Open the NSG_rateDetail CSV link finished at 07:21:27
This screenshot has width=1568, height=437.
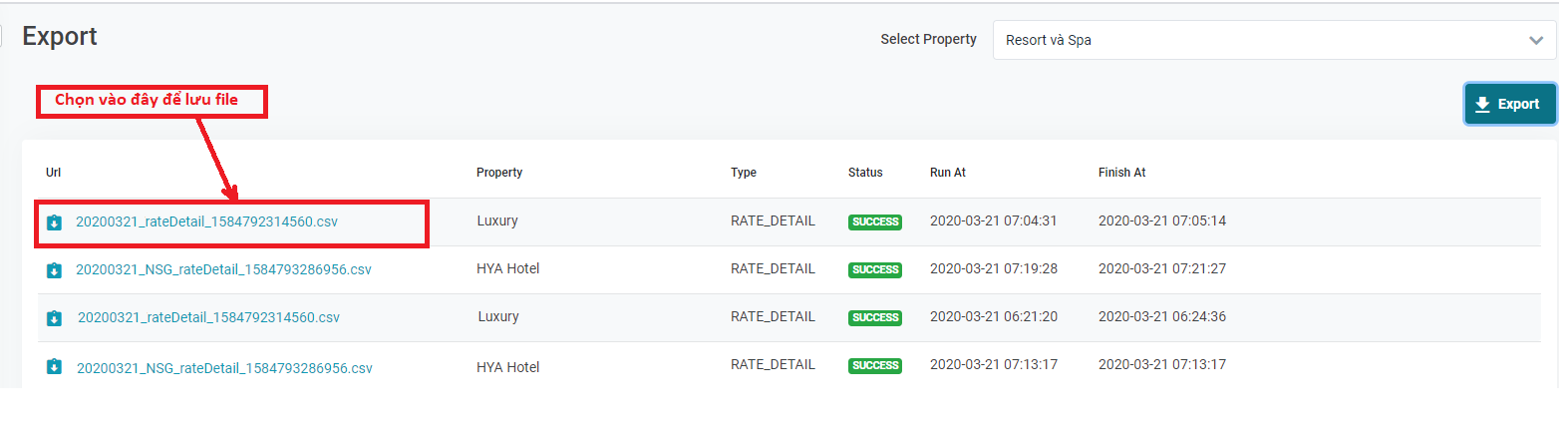[x=223, y=269]
